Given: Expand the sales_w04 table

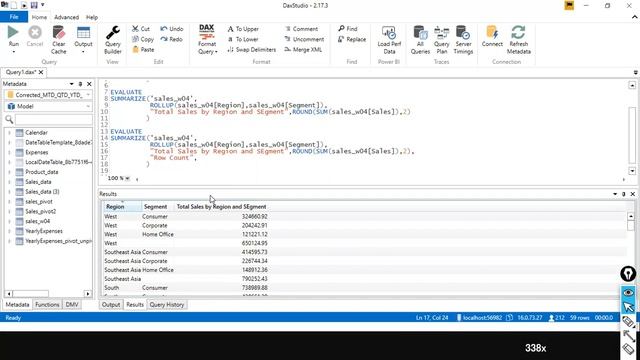Looking at the screenshot, I should pyautogui.click(x=9, y=221).
